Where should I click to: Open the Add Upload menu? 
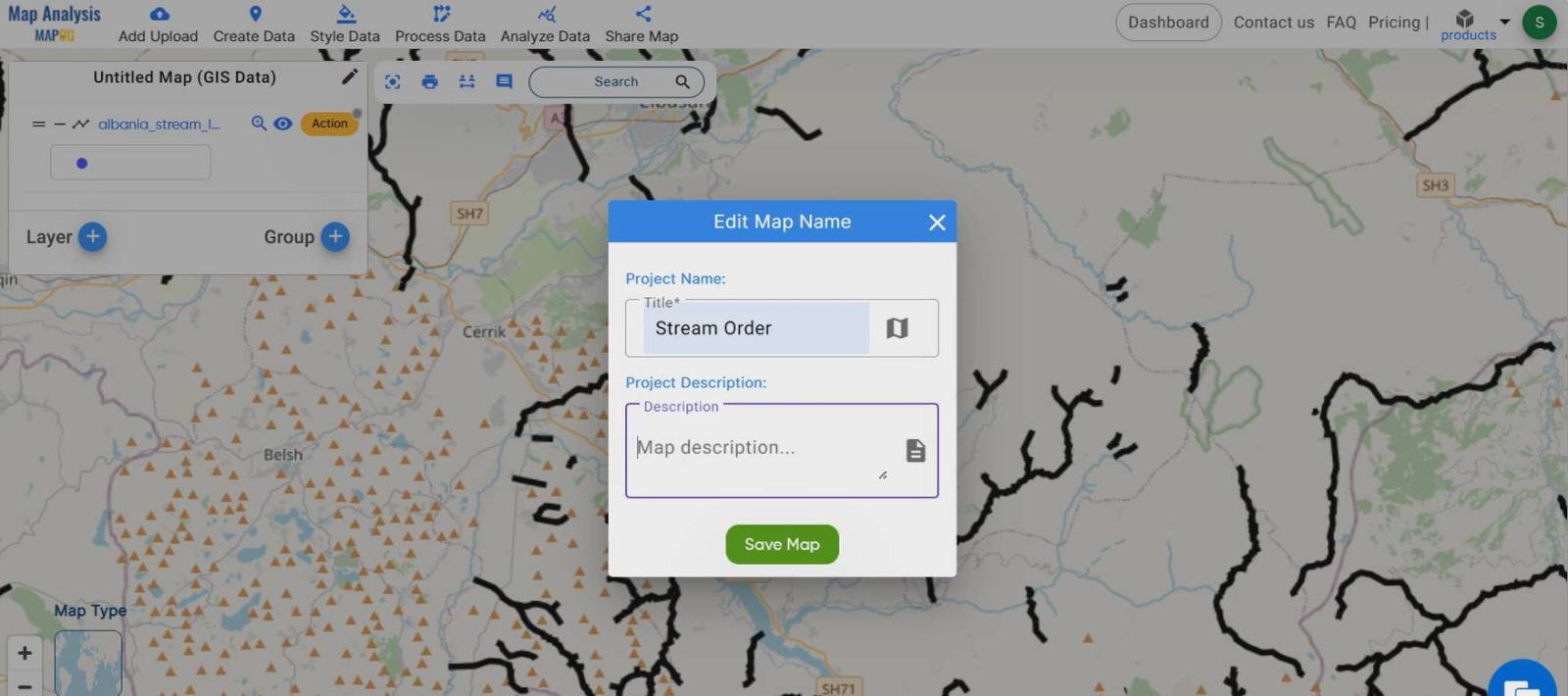pos(158,25)
